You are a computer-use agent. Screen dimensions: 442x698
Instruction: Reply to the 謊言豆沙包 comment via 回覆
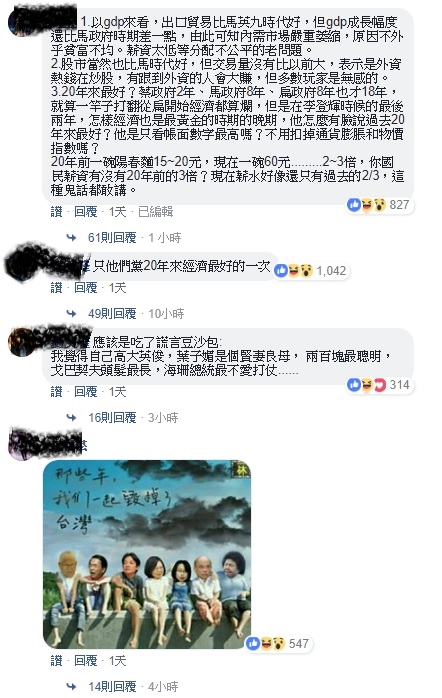tap(85, 392)
